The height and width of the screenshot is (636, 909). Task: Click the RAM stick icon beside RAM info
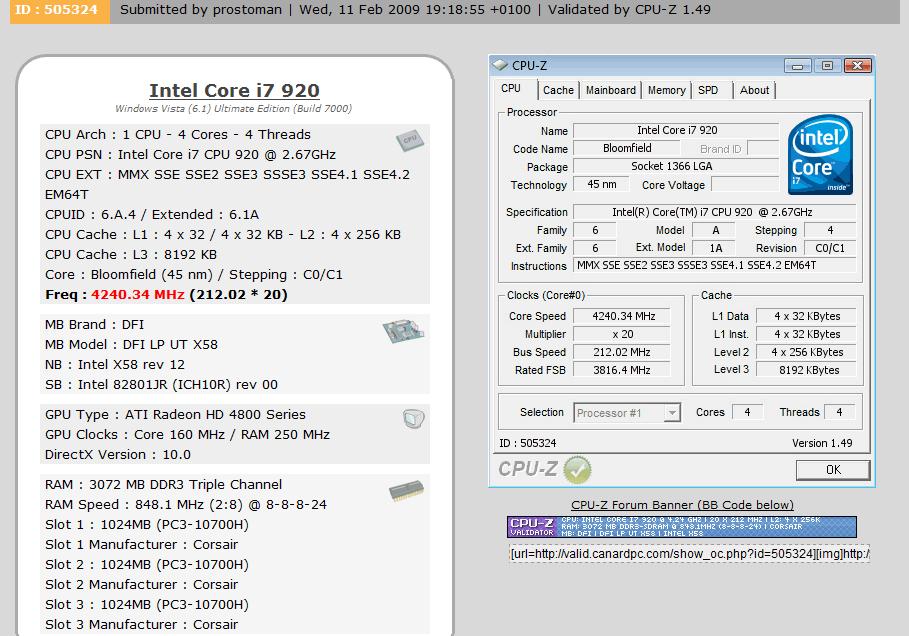pyautogui.click(x=406, y=490)
